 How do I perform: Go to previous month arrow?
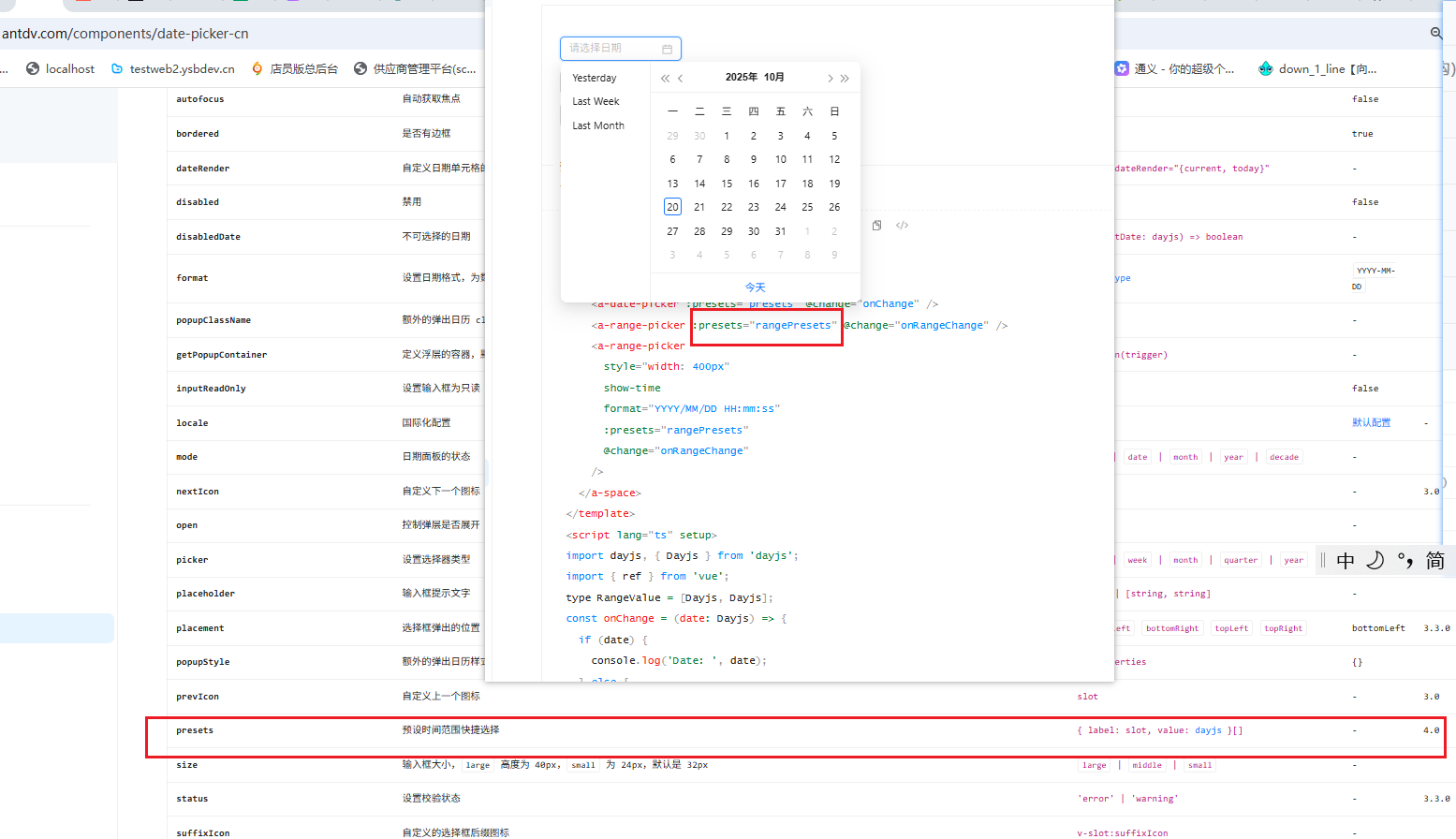coord(681,79)
